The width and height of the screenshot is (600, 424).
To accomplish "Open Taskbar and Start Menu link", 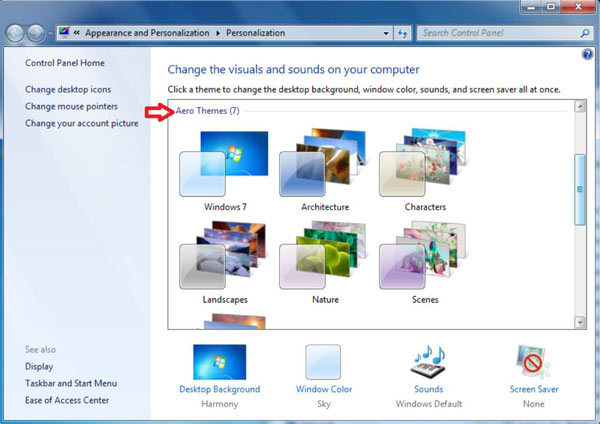I will pos(71,383).
